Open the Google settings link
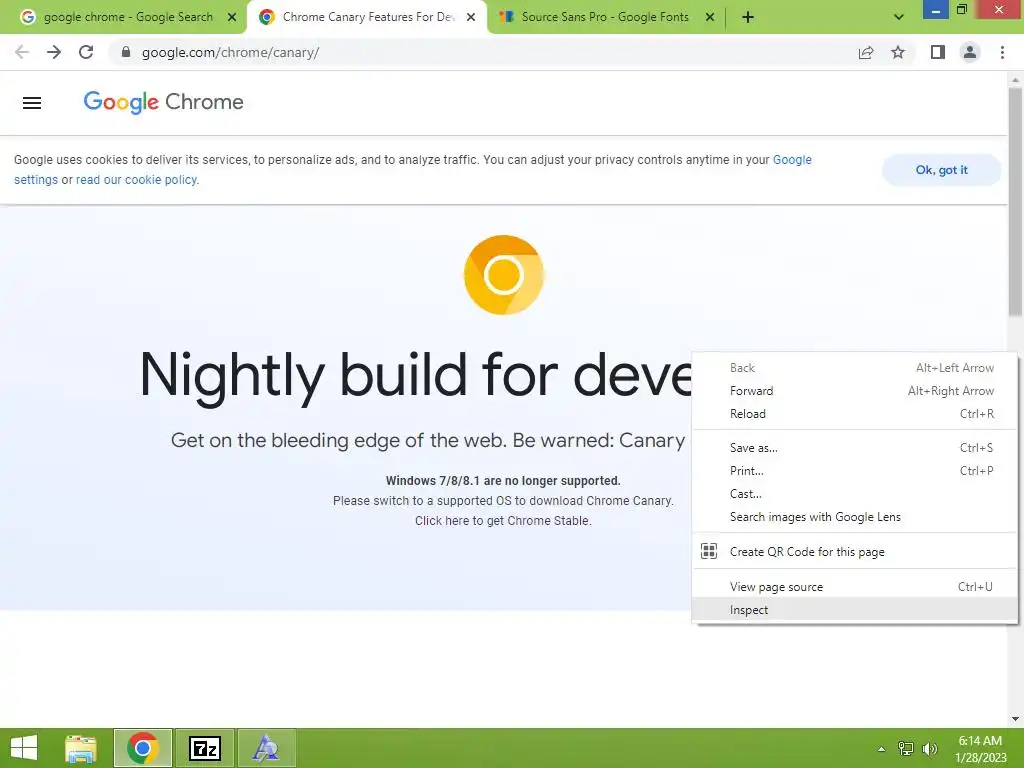Image resolution: width=1024 pixels, height=768 pixels. (x=413, y=170)
